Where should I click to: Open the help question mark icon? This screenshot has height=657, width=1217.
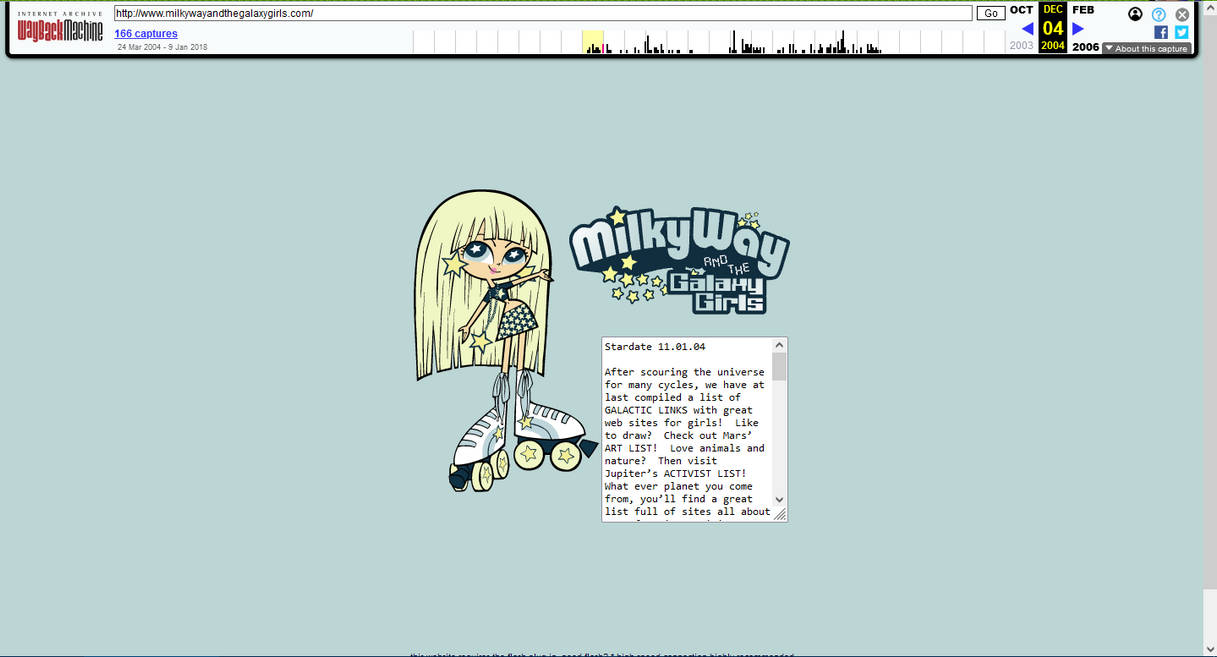pyautogui.click(x=1159, y=14)
